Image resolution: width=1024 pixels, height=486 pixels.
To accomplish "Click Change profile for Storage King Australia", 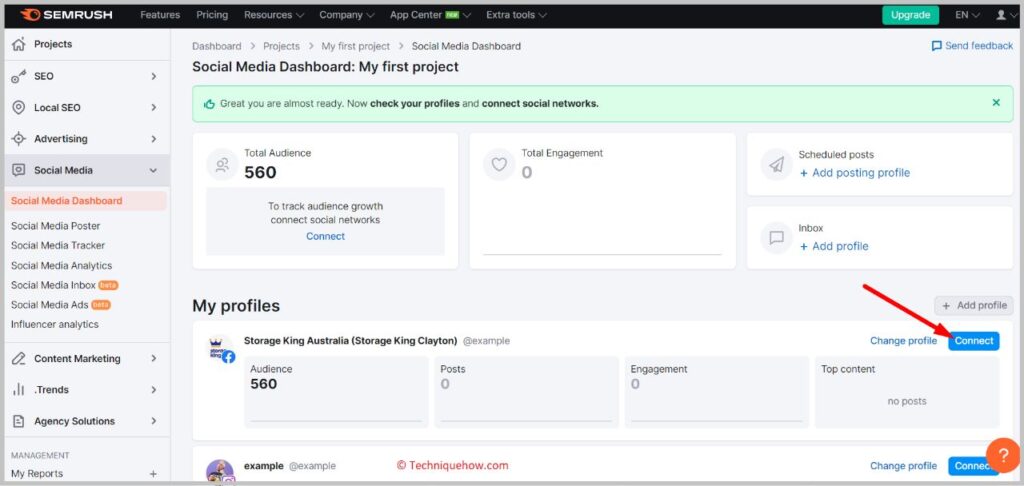I will [903, 341].
